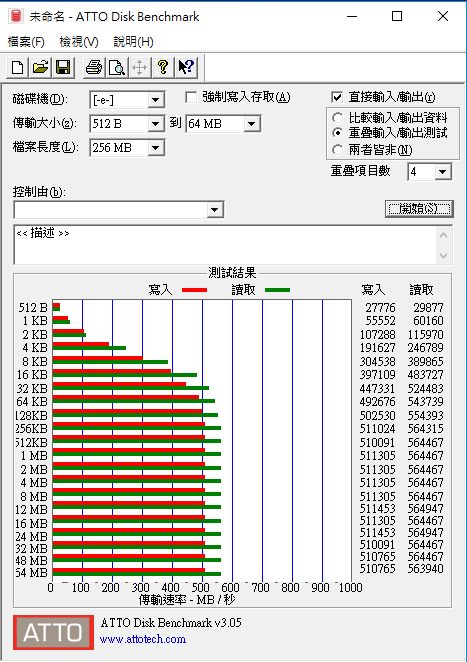The width and height of the screenshot is (467, 662).
Task: Click into the 描述 description text box
Action: coord(225,245)
